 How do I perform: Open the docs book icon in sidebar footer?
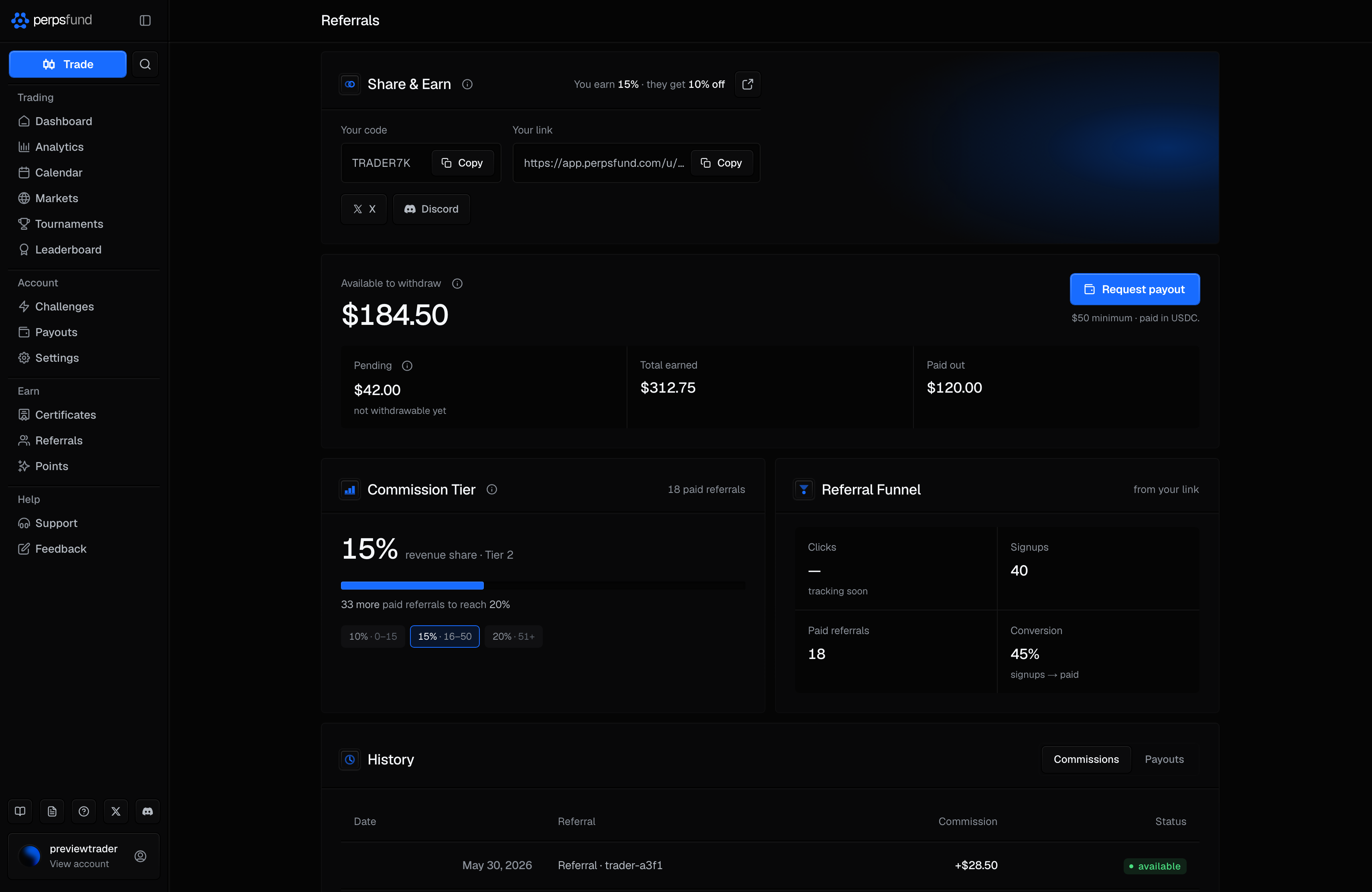point(20,811)
